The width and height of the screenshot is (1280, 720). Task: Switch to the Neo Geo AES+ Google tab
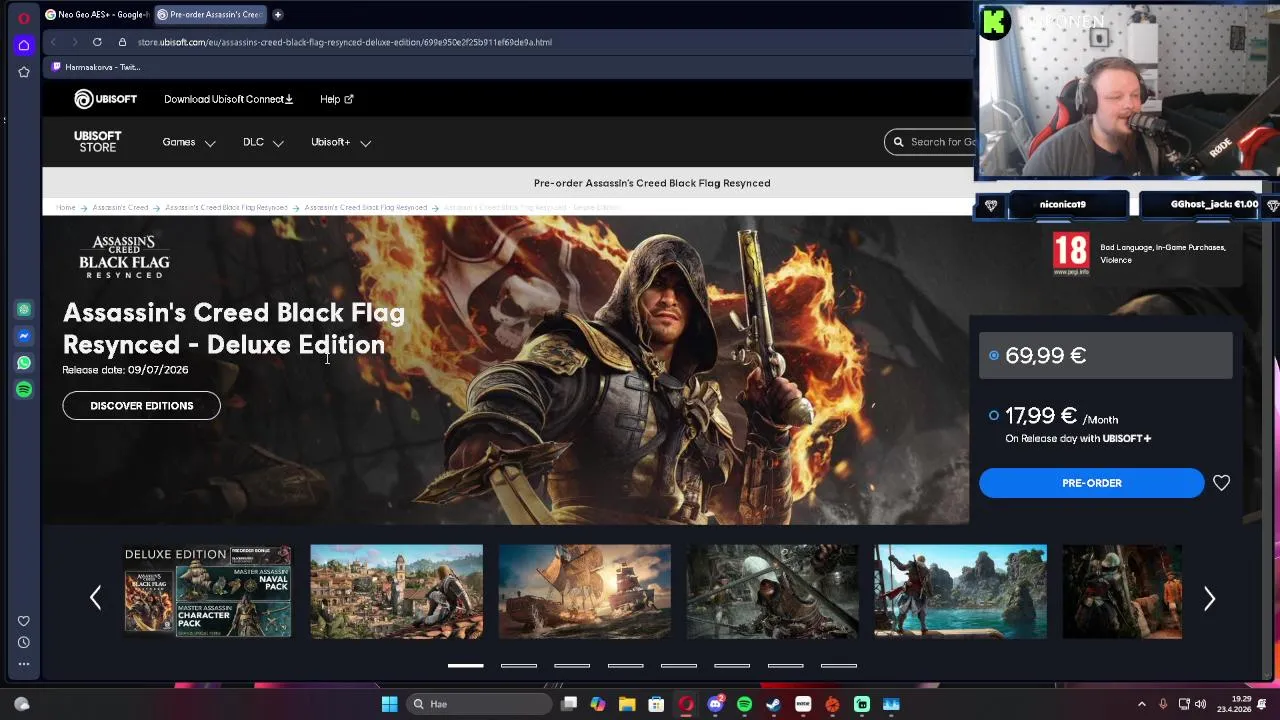[x=96, y=14]
